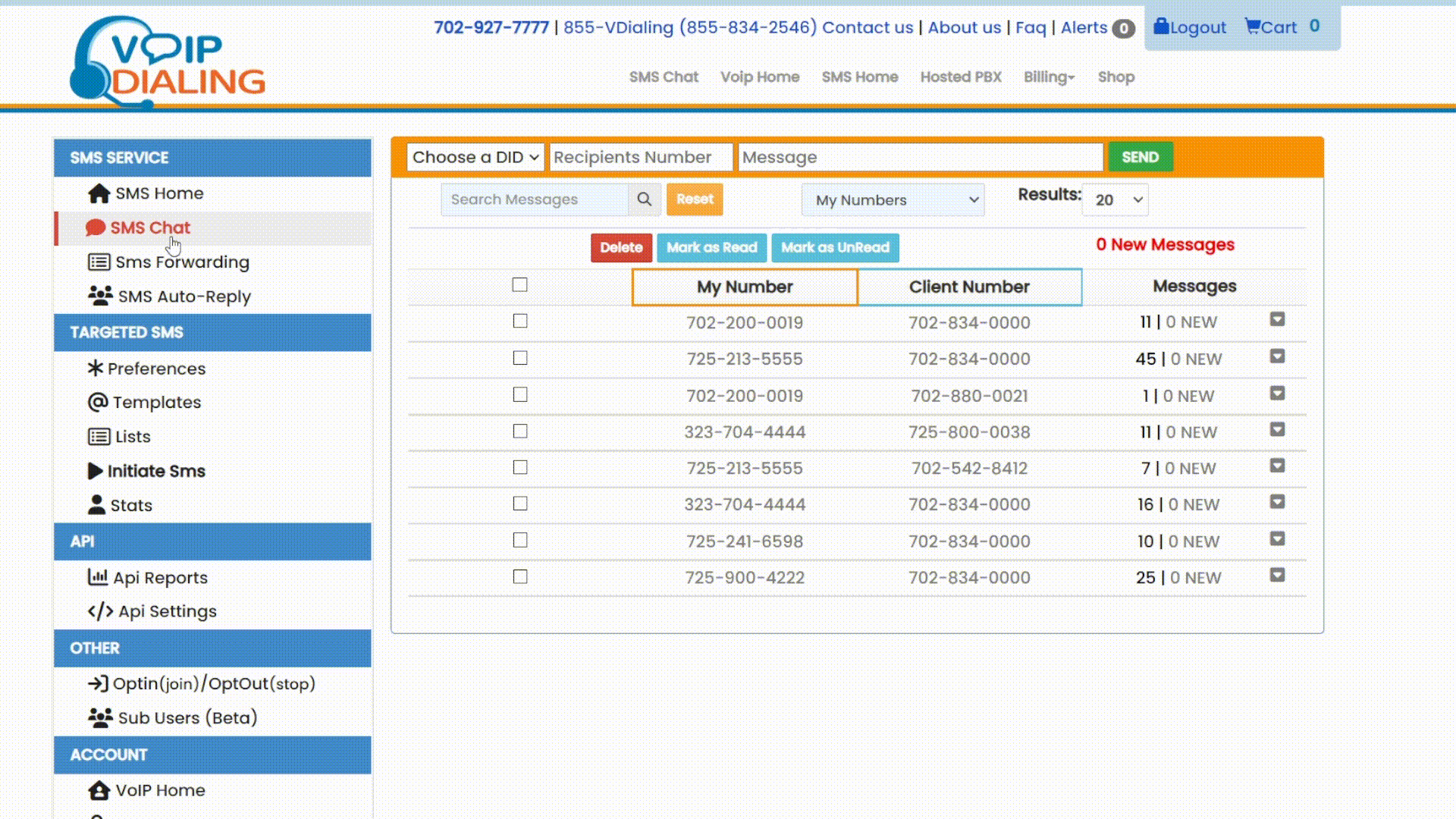Click the Templates at-sign icon

click(98, 402)
